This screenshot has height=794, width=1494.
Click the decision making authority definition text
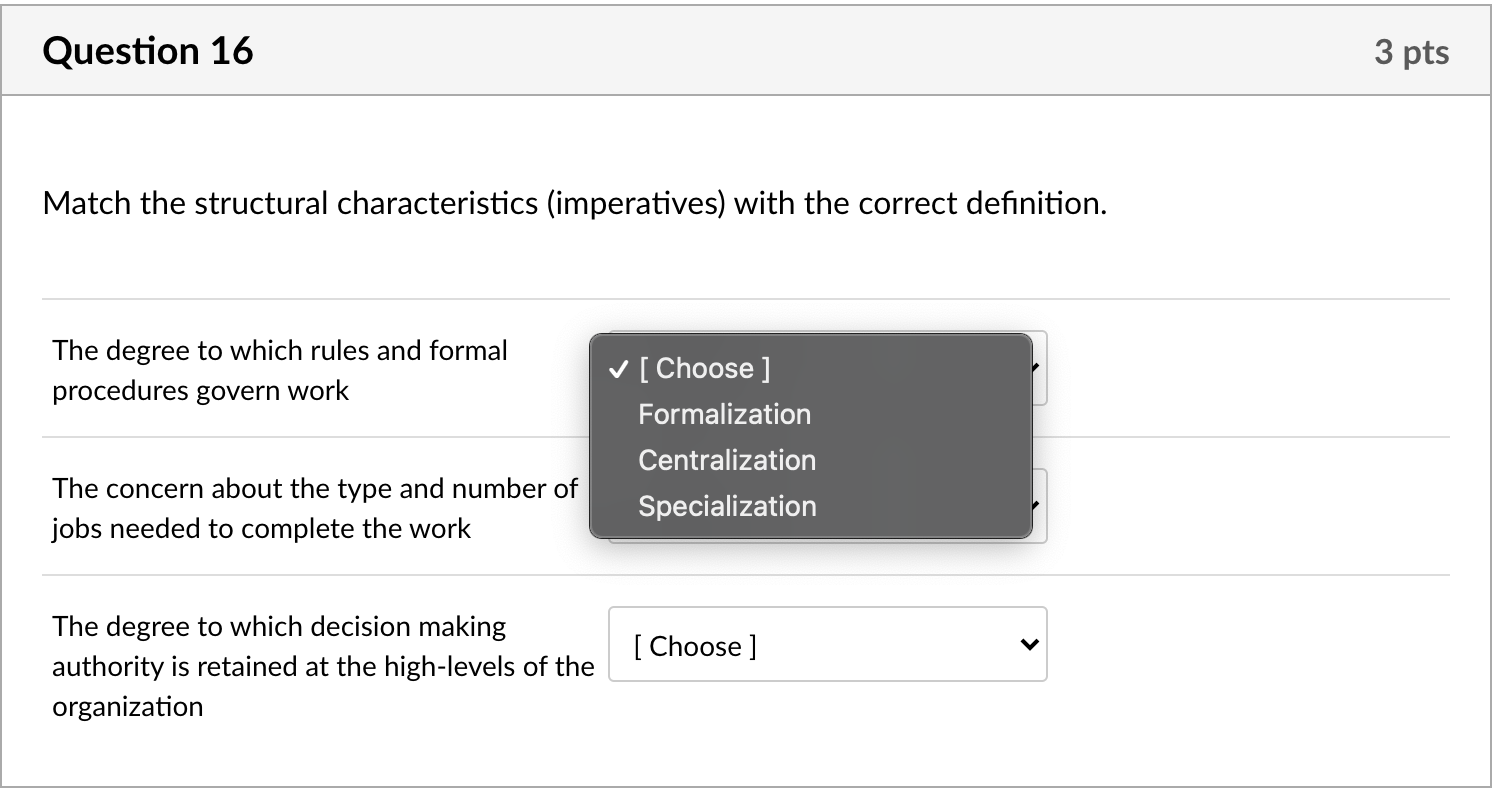coord(322,665)
